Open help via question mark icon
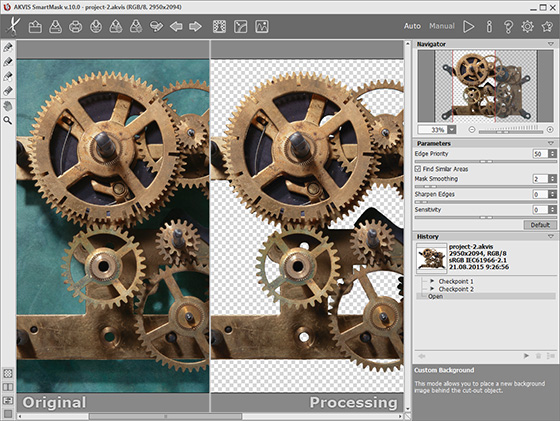The width and height of the screenshot is (560, 421). [508, 27]
